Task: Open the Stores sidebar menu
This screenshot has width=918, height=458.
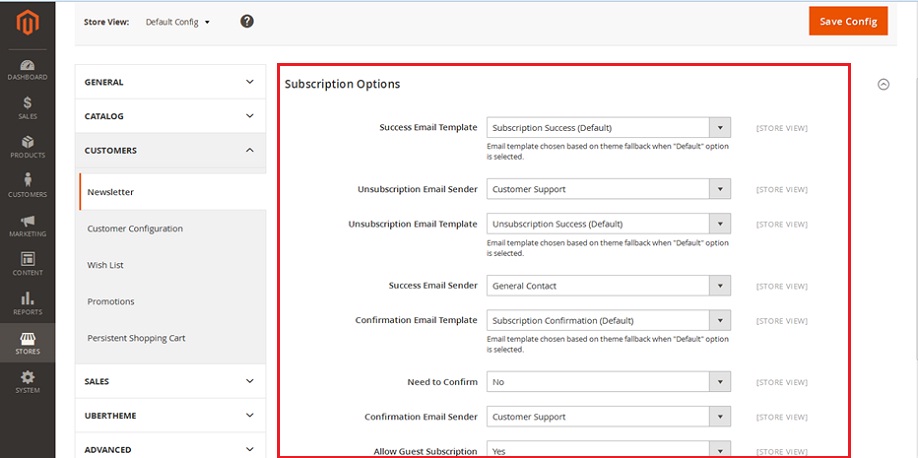Action: tap(28, 344)
